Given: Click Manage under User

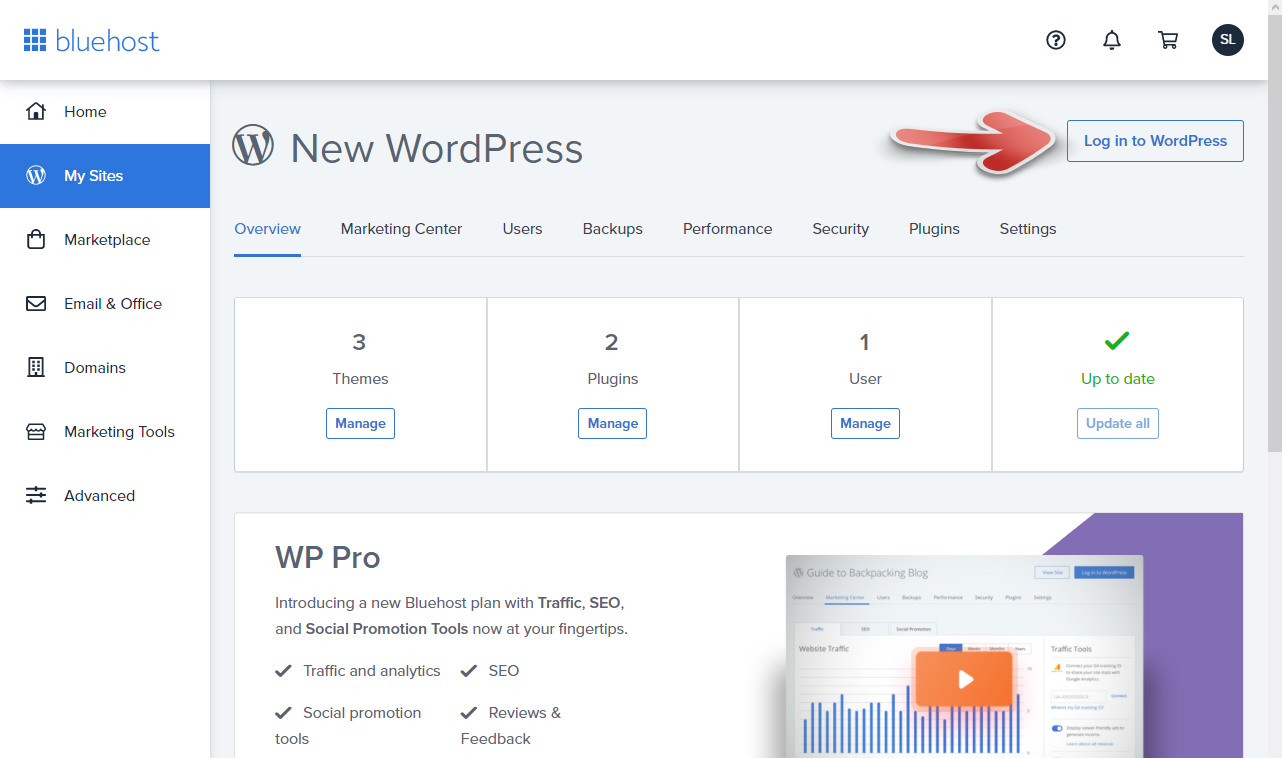Looking at the screenshot, I should pos(865,423).
